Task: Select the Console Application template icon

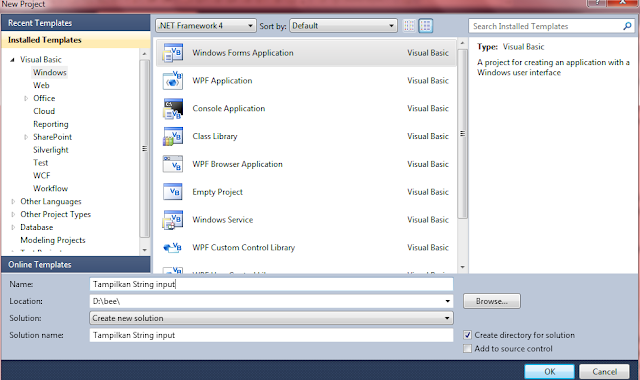Action: click(x=173, y=109)
